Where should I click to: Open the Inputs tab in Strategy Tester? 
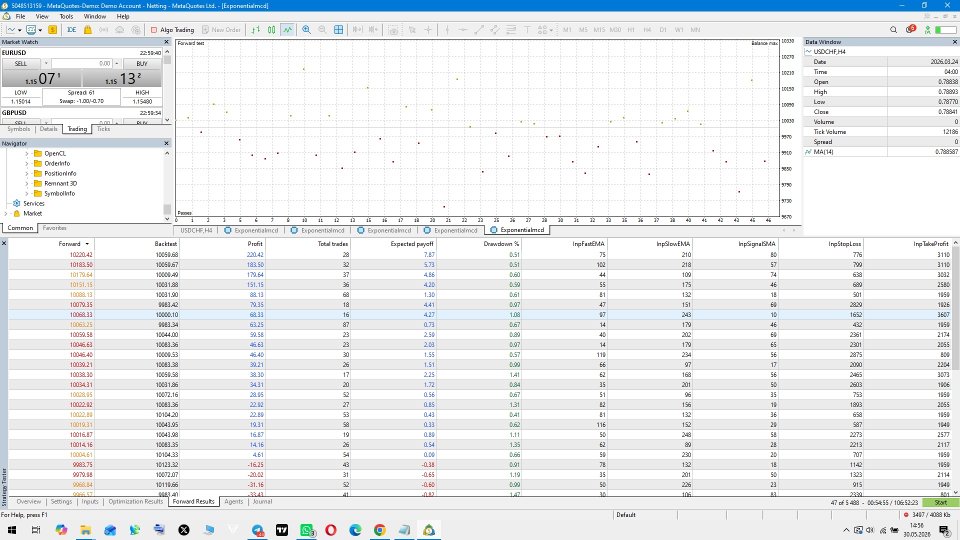(89, 501)
